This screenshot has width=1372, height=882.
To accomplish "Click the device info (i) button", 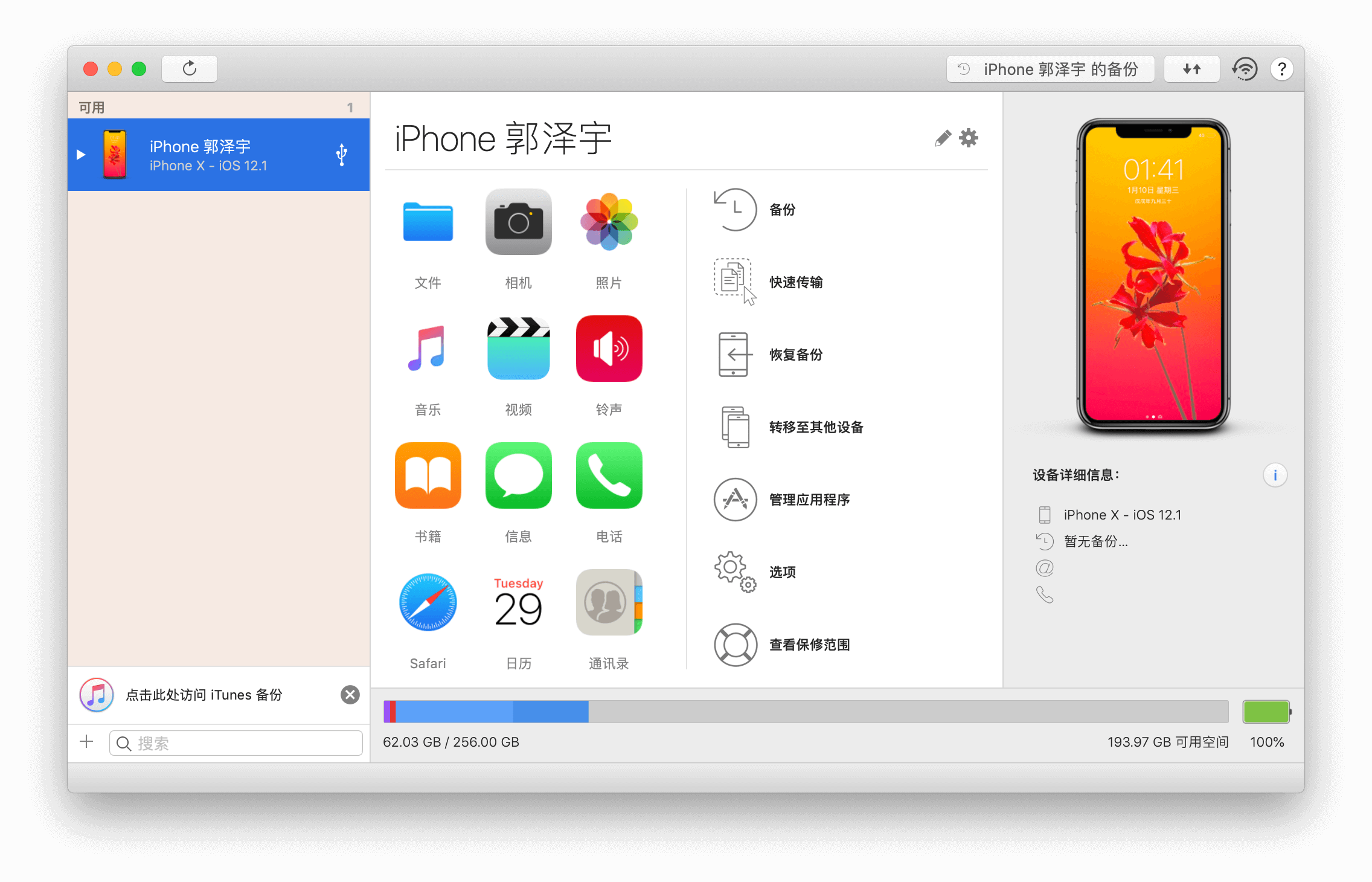I will [x=1275, y=475].
